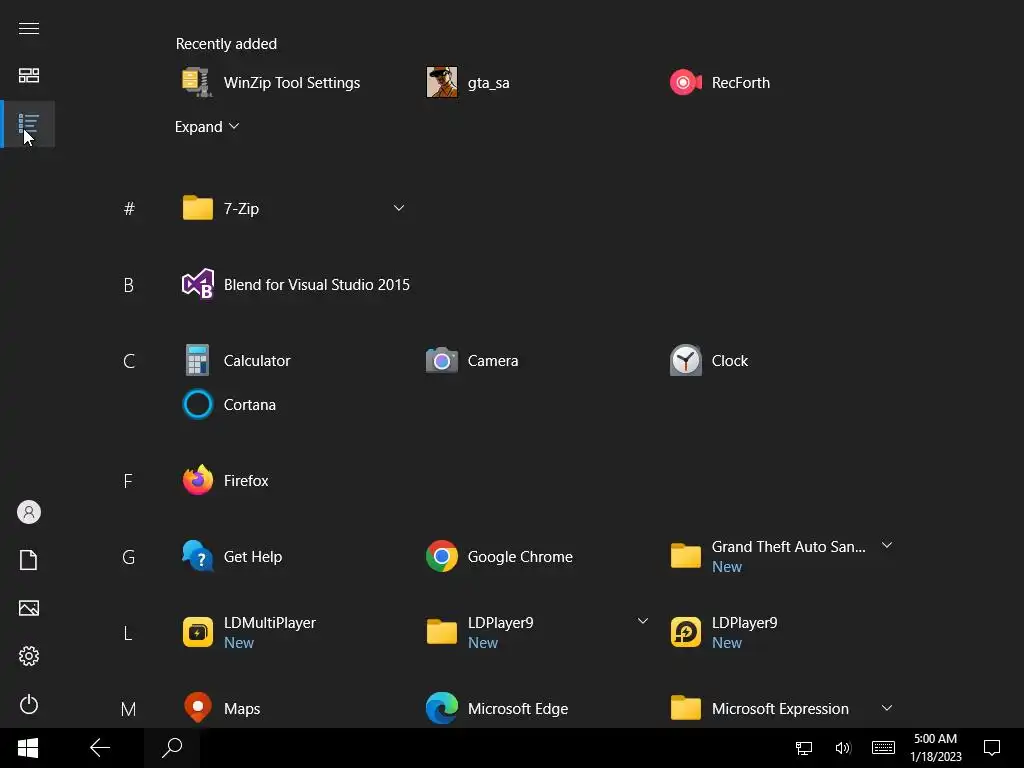Expand Microsoft Expression folder chevron
This screenshot has height=768, width=1024.
tap(886, 708)
